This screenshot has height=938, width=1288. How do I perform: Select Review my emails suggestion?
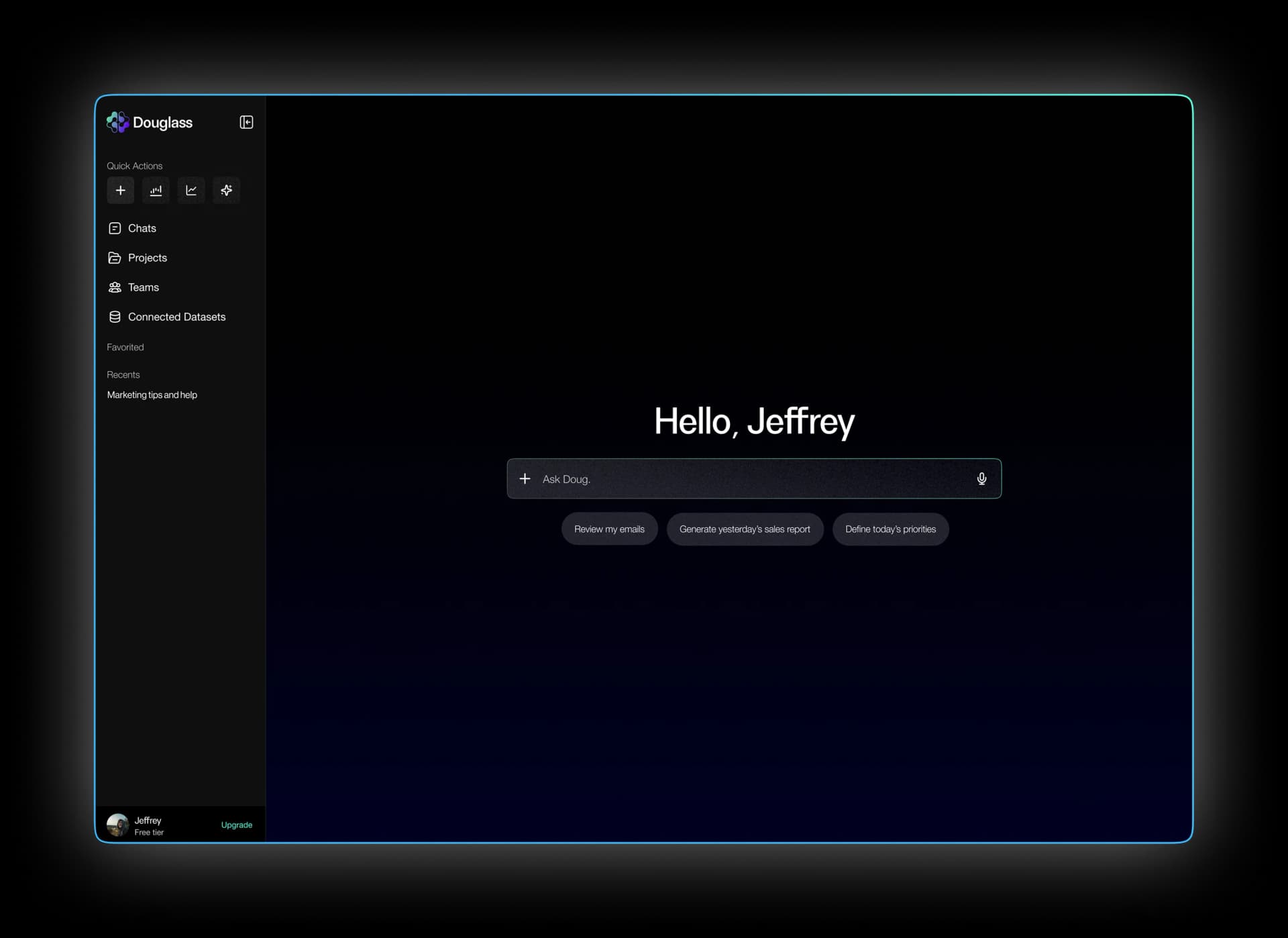609,529
